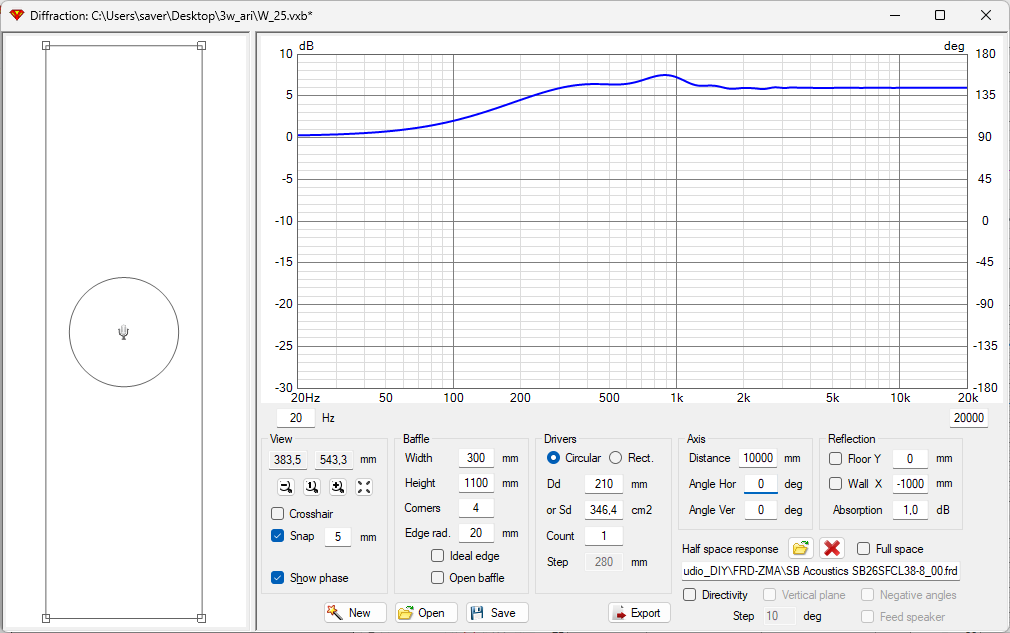Export the diffraction response
The image size is (1010, 633).
coord(639,612)
